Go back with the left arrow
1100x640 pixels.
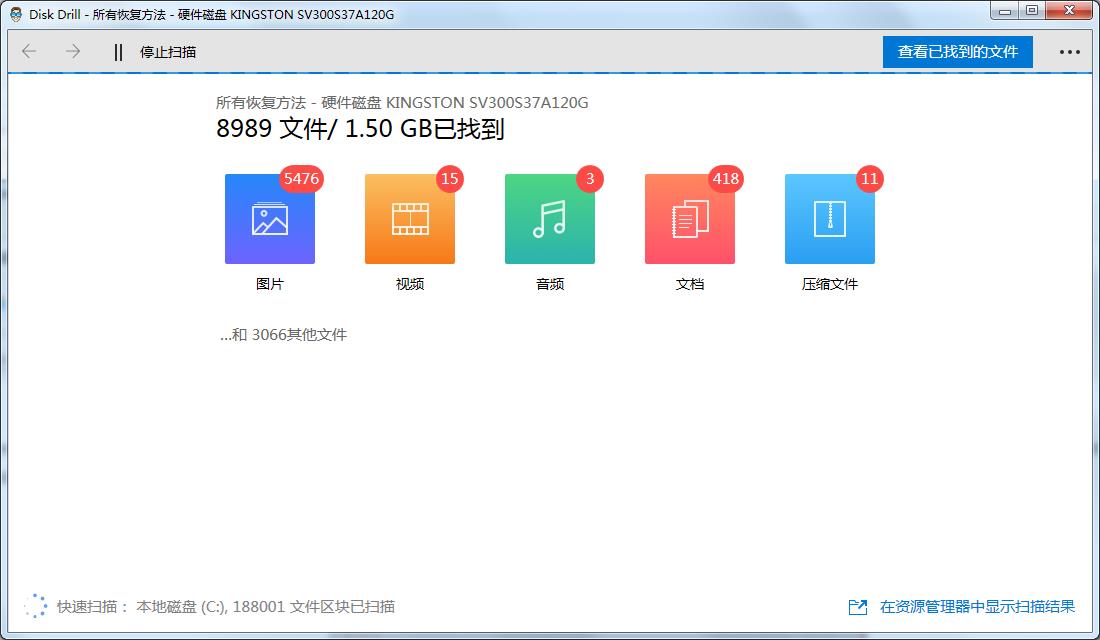point(29,51)
